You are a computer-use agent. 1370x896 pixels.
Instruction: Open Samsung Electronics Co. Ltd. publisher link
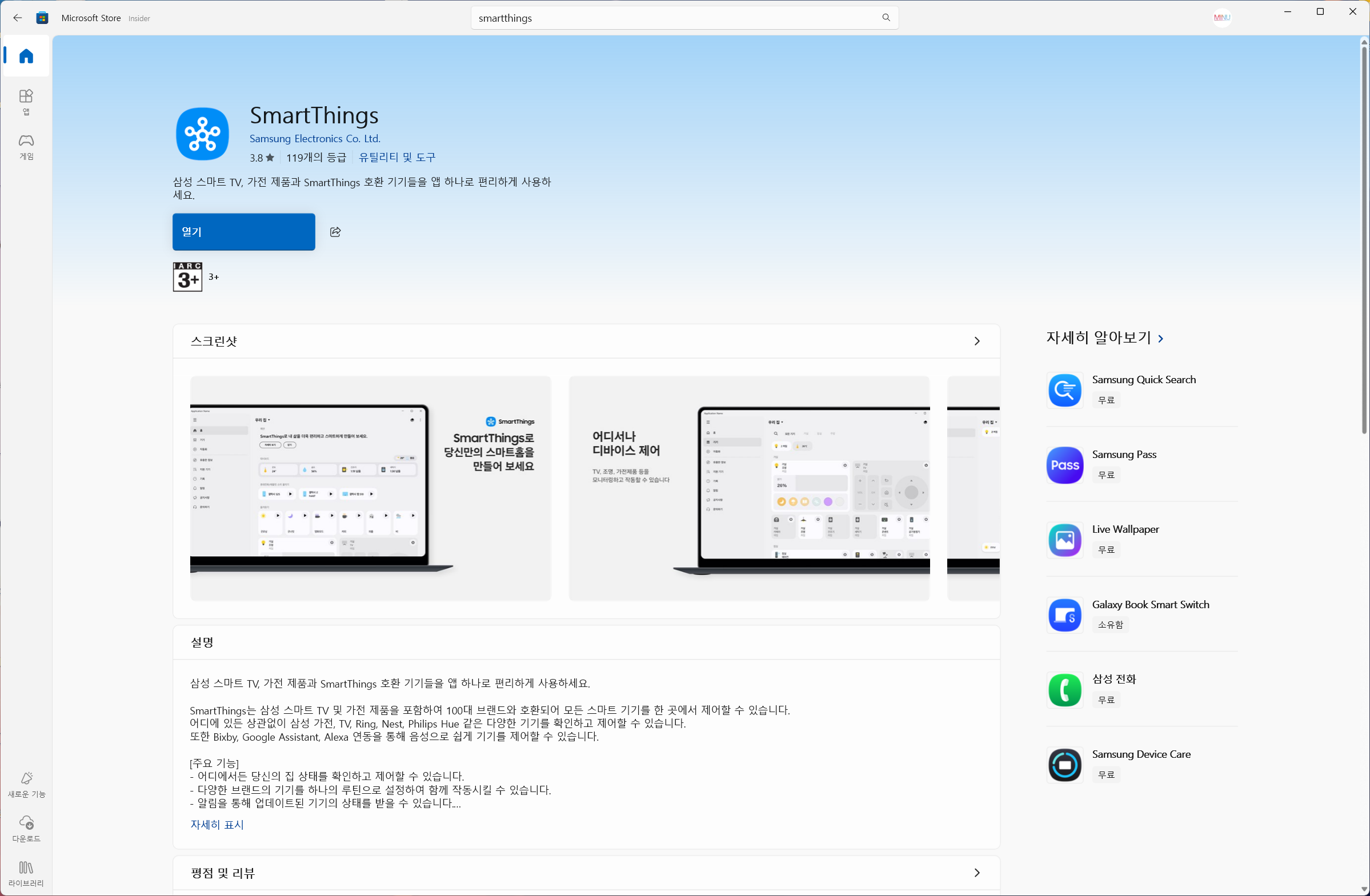pos(314,139)
